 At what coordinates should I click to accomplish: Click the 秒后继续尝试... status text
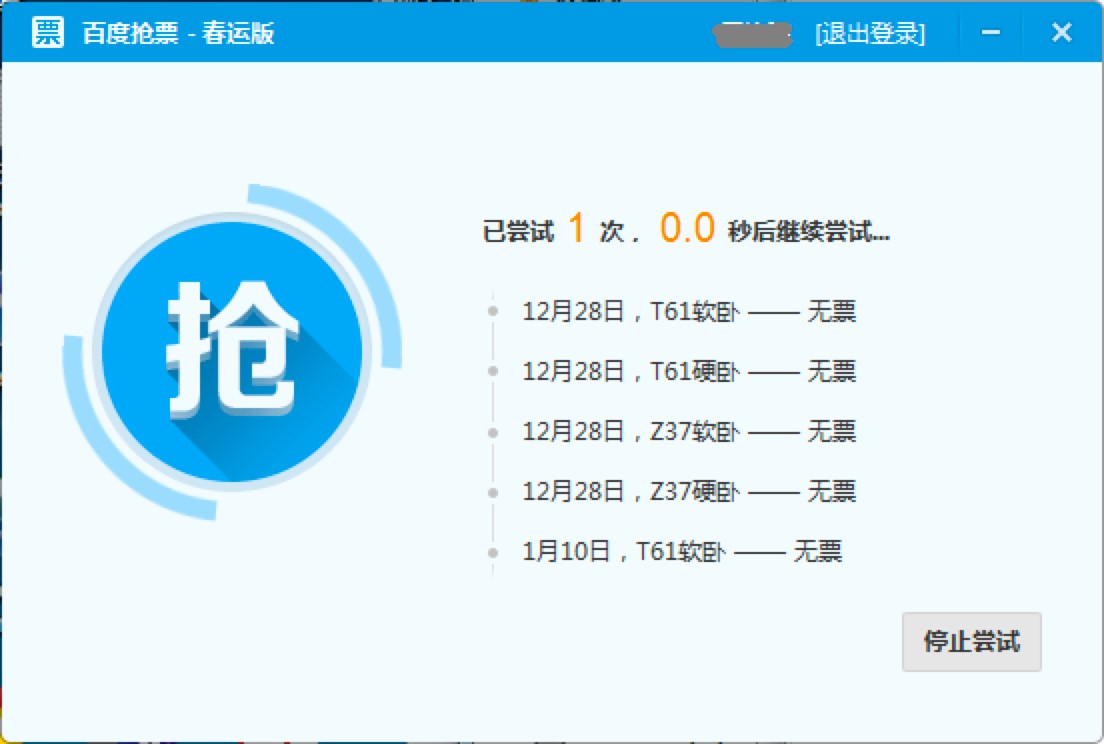click(809, 231)
